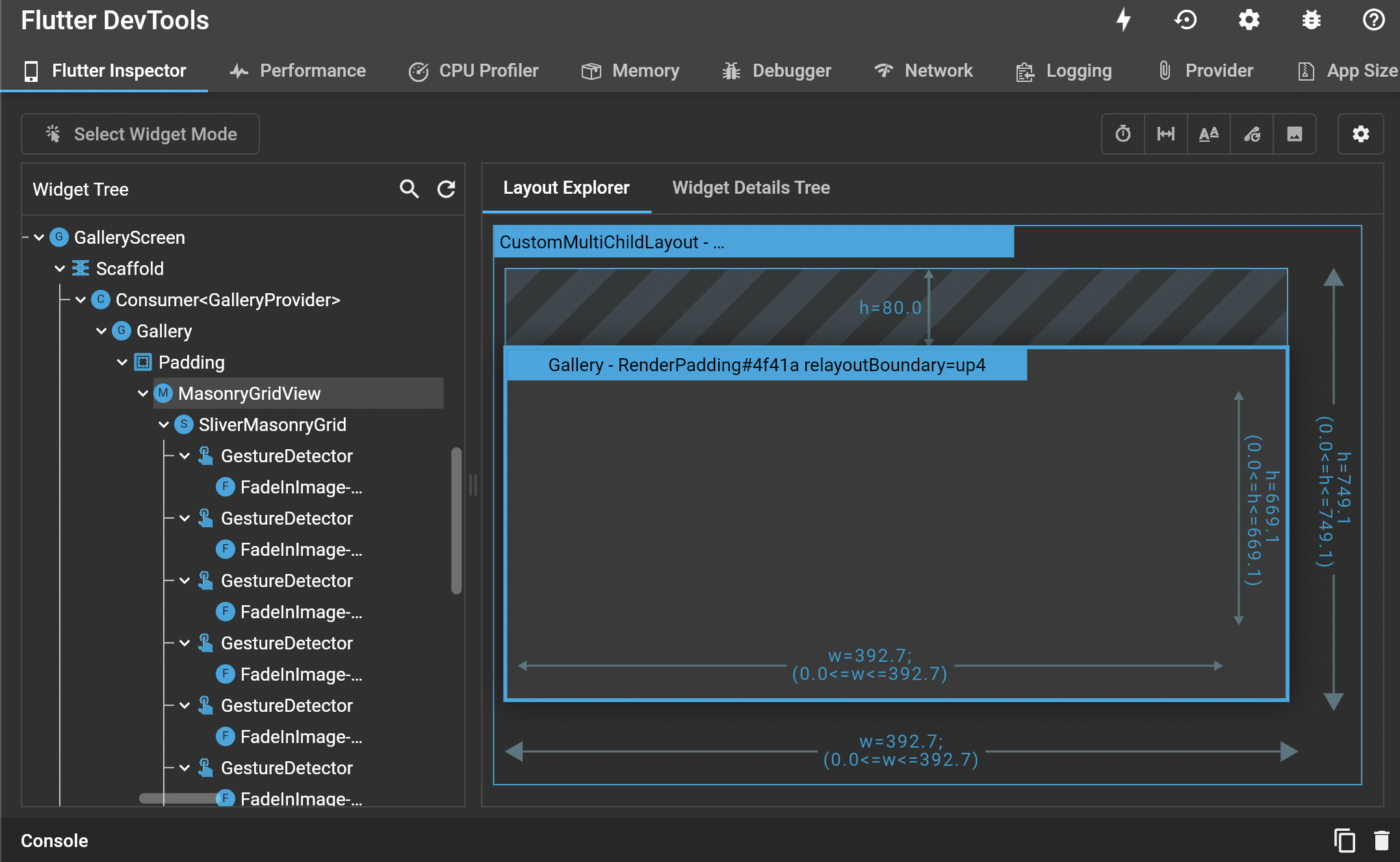Select the MasonryGridView item in the tree
This screenshot has height=862, width=1400.
pos(250,393)
